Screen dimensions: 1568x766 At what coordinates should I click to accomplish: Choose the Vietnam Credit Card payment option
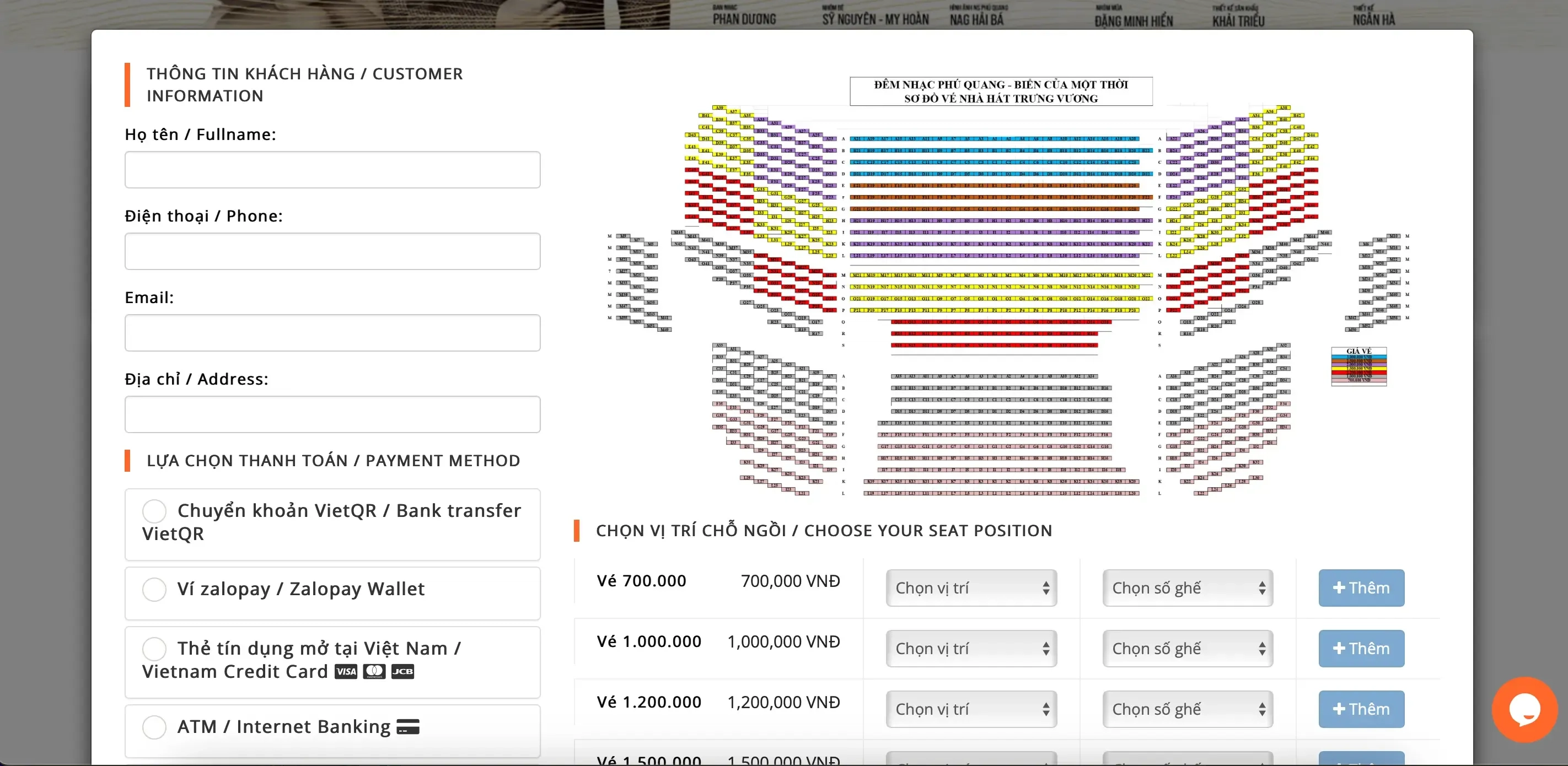pos(154,649)
